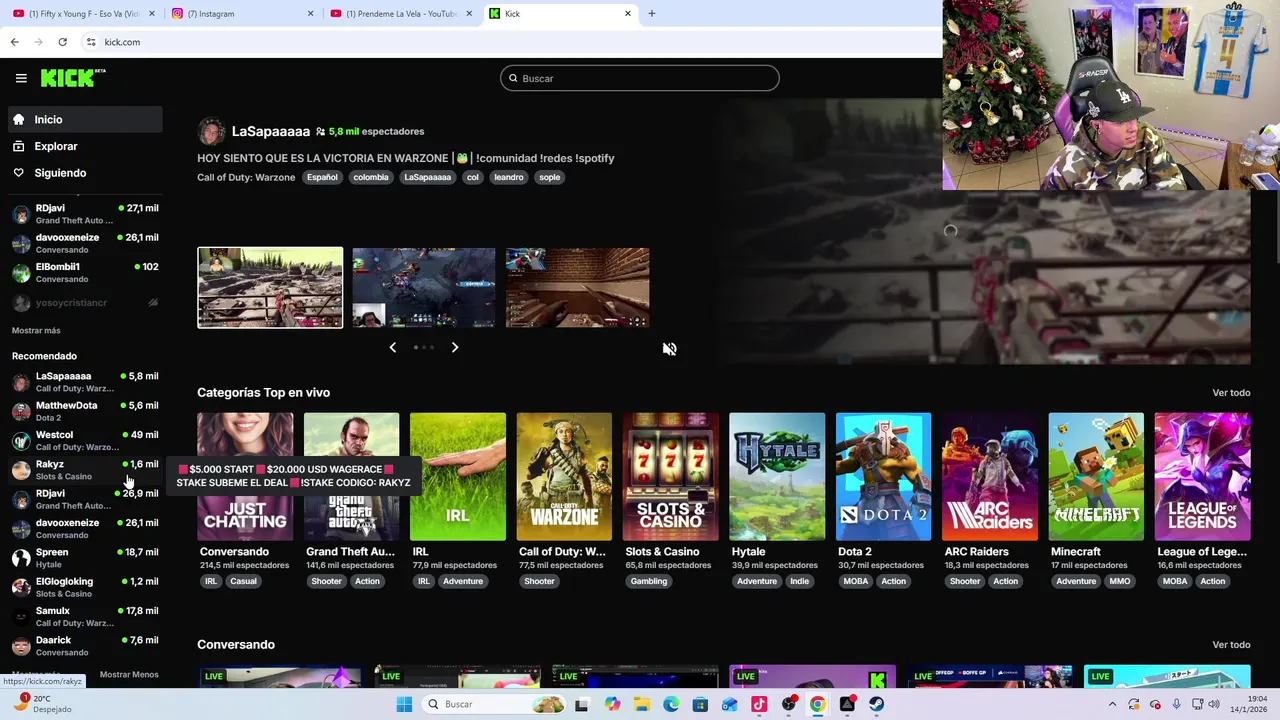
Task: Click Indie tag under Hytale
Action: 799,581
